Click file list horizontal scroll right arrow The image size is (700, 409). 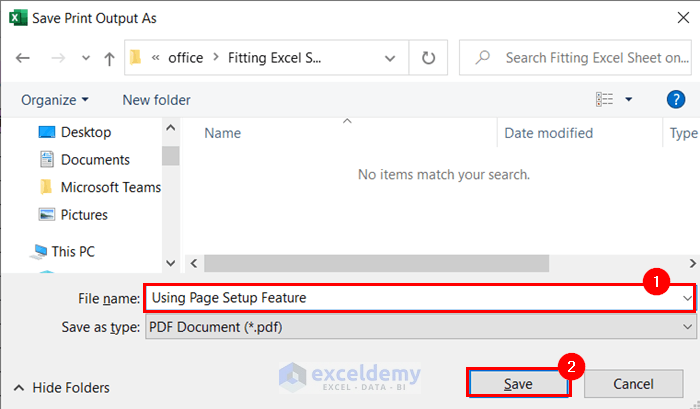click(x=692, y=263)
